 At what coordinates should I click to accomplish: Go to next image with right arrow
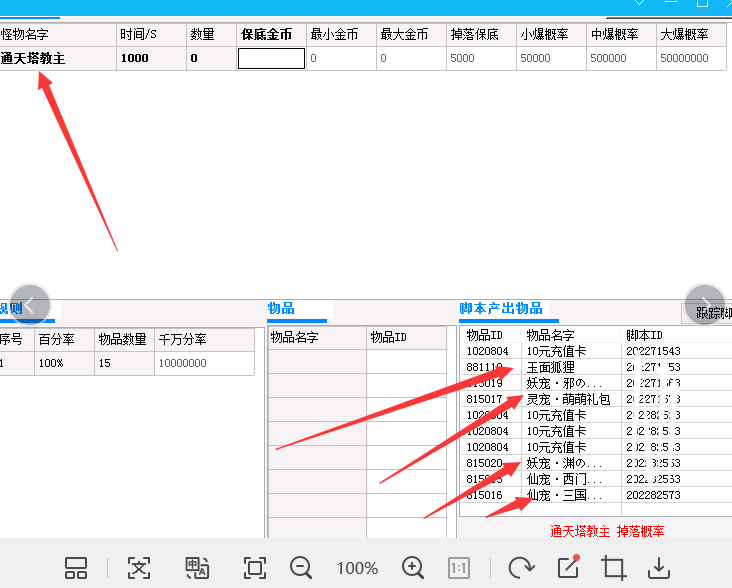[x=705, y=303]
